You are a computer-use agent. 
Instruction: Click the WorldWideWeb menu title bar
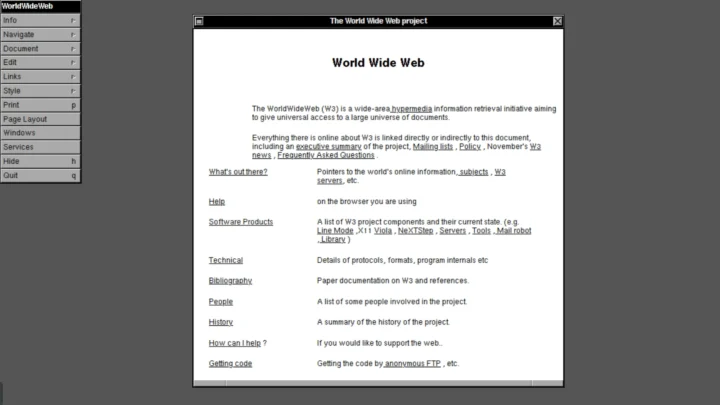40,6
